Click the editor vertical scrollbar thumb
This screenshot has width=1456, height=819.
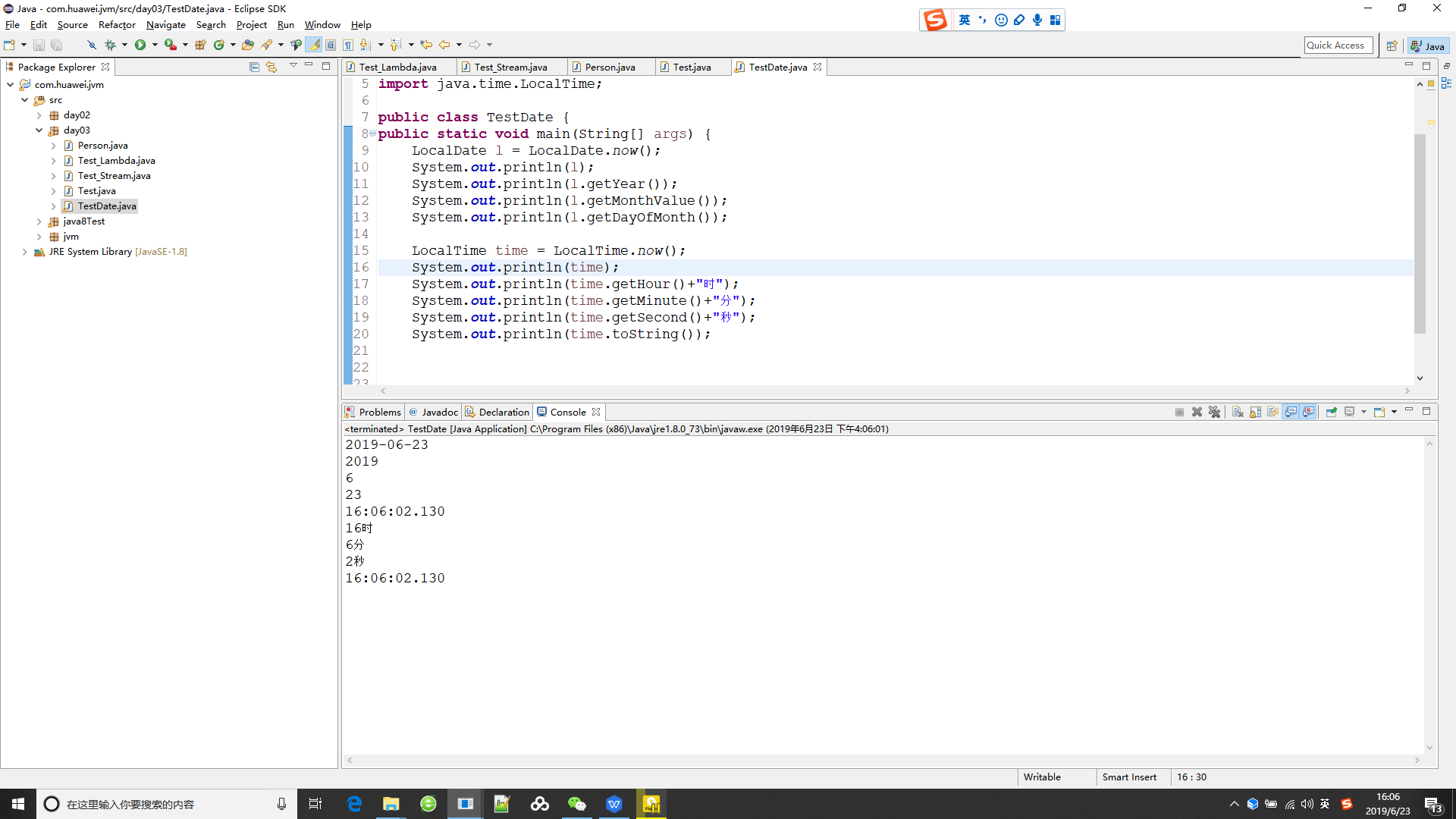[1420, 235]
